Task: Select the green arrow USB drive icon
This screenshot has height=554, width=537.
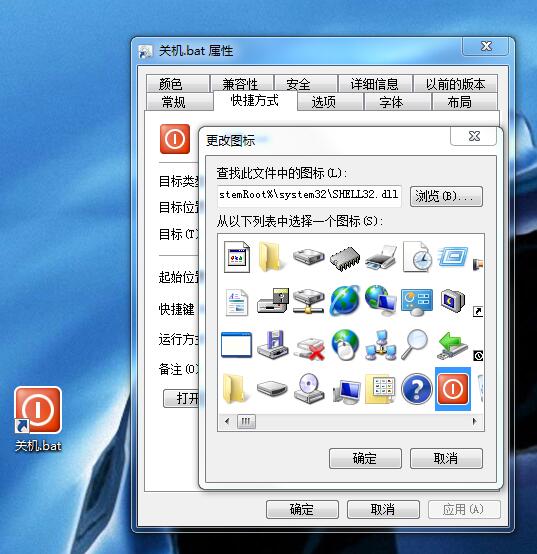Action: pos(453,346)
